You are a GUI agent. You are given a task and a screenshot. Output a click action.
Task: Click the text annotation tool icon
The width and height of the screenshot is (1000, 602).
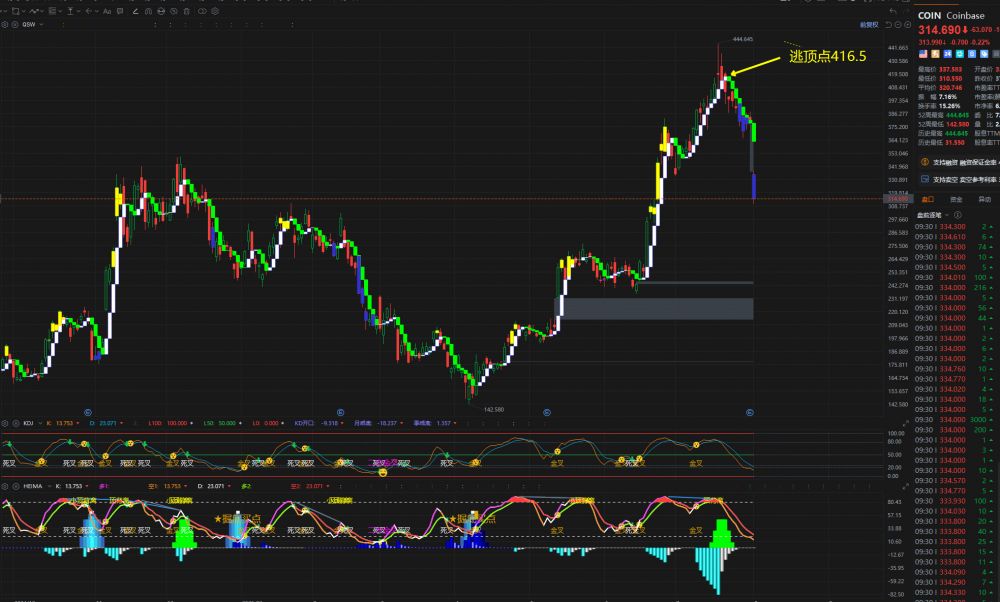(x=107, y=11)
